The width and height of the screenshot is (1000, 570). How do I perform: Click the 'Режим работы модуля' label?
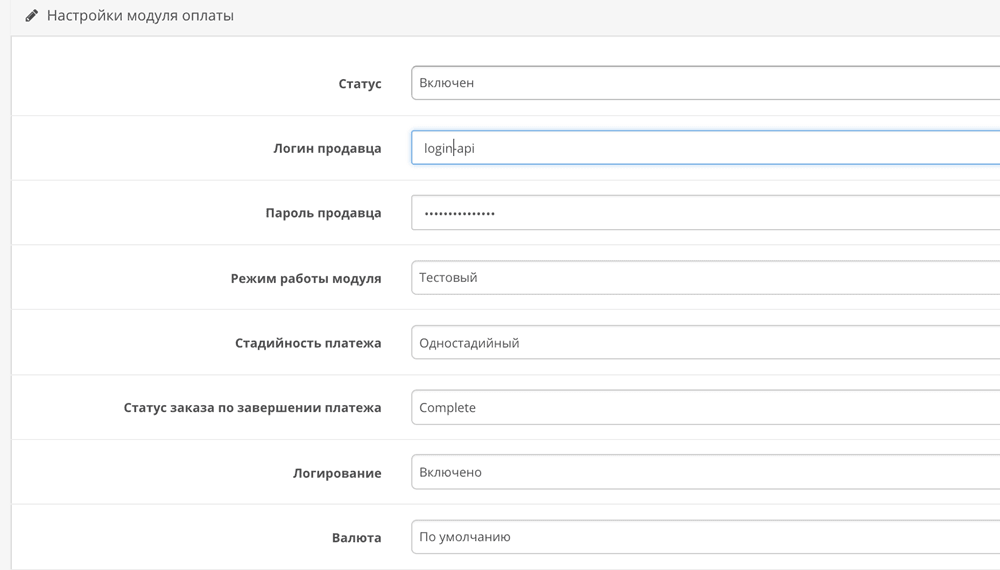pyautogui.click(x=306, y=278)
